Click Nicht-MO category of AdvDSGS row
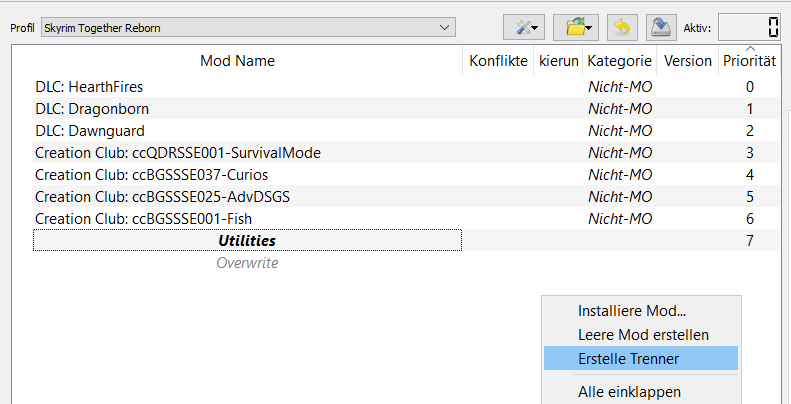 (620, 196)
